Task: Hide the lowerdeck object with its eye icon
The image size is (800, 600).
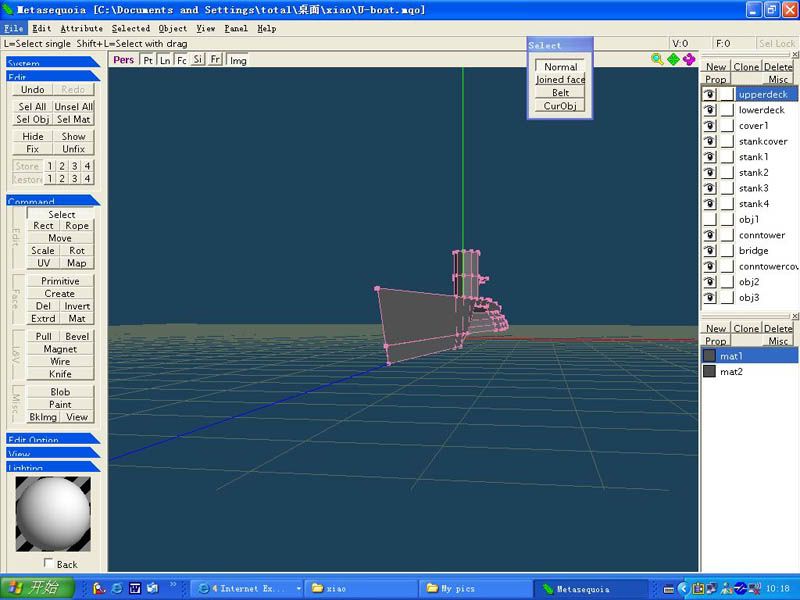Action: (709, 110)
